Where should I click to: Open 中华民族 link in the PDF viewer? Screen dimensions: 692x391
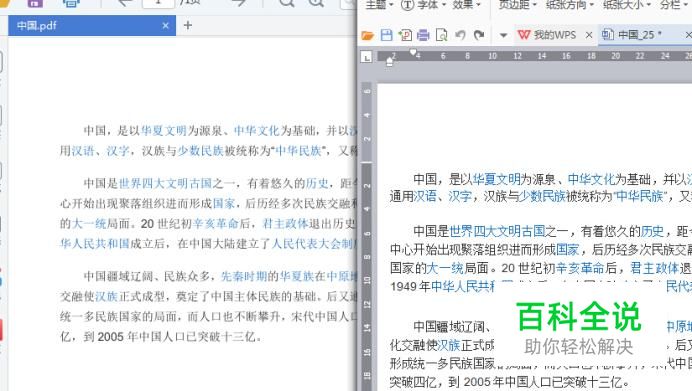pos(298,151)
